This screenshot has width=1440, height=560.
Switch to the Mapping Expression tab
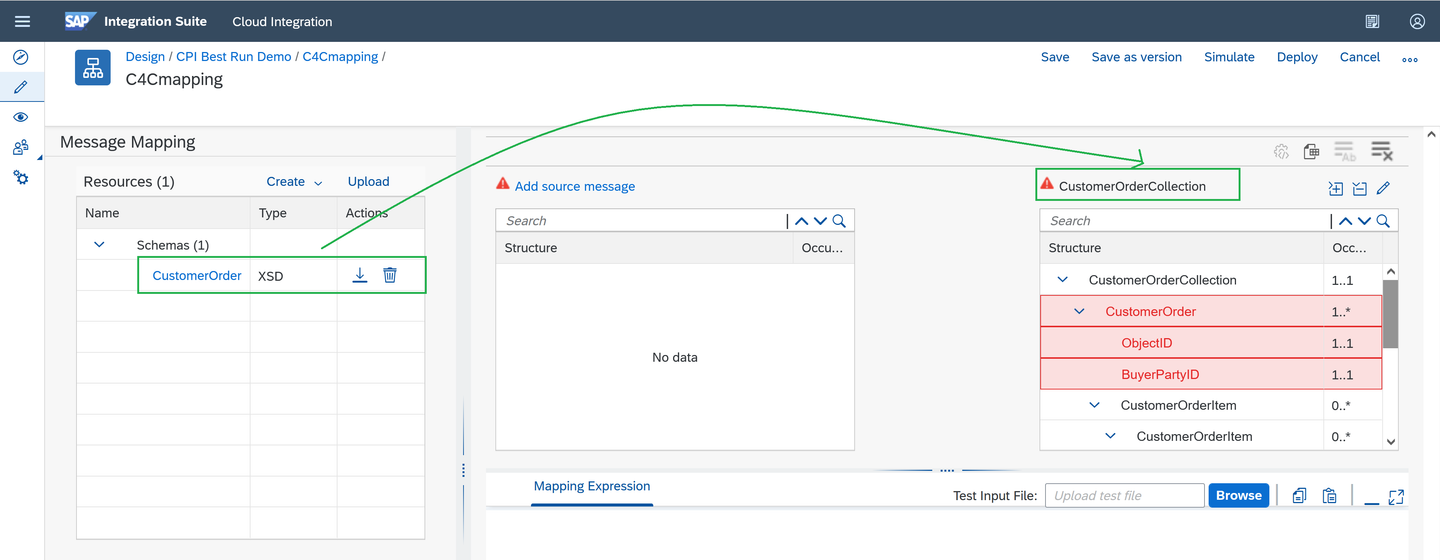592,486
